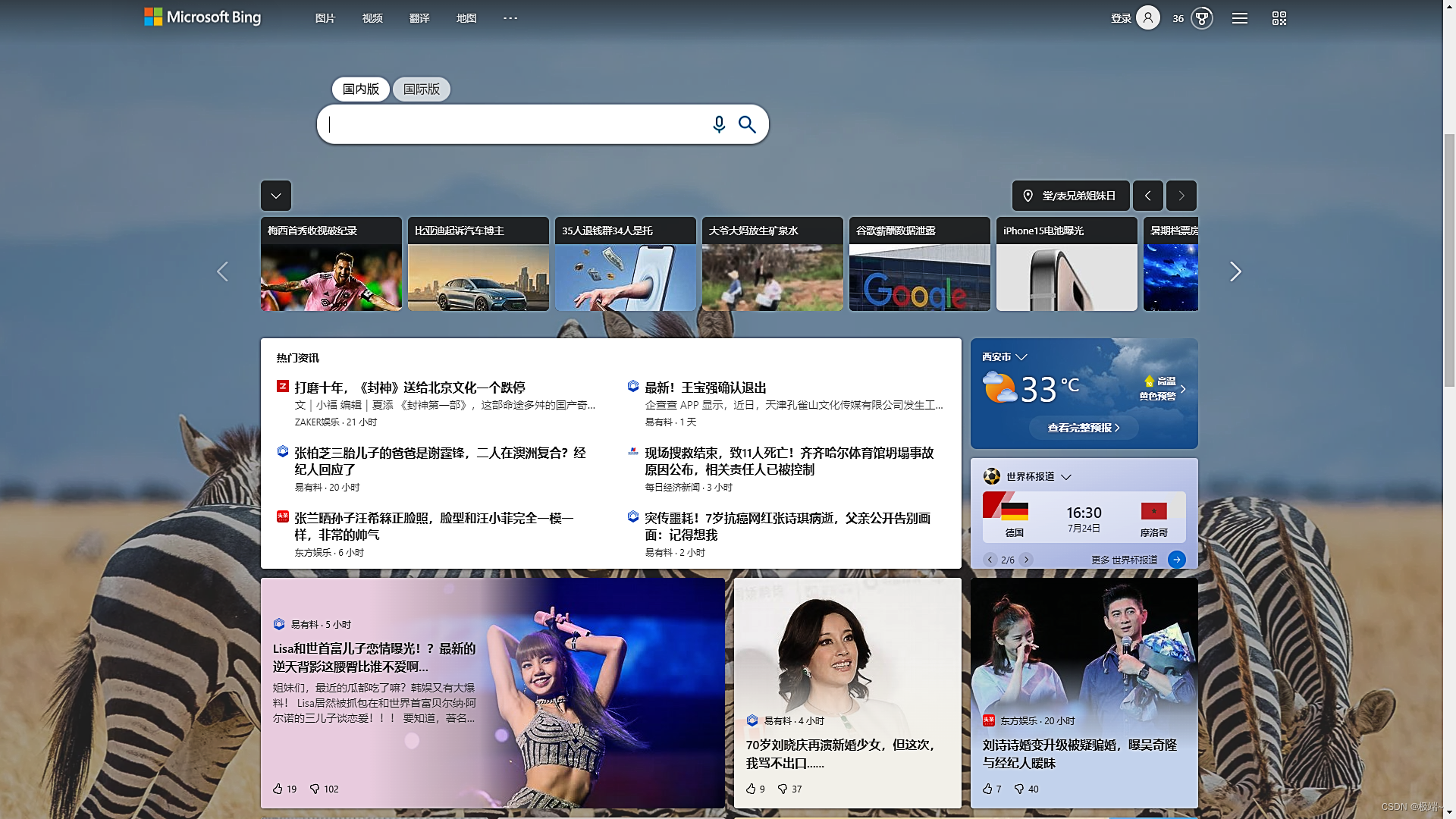
Task: Click the microphone voice search icon
Action: pyautogui.click(x=719, y=124)
